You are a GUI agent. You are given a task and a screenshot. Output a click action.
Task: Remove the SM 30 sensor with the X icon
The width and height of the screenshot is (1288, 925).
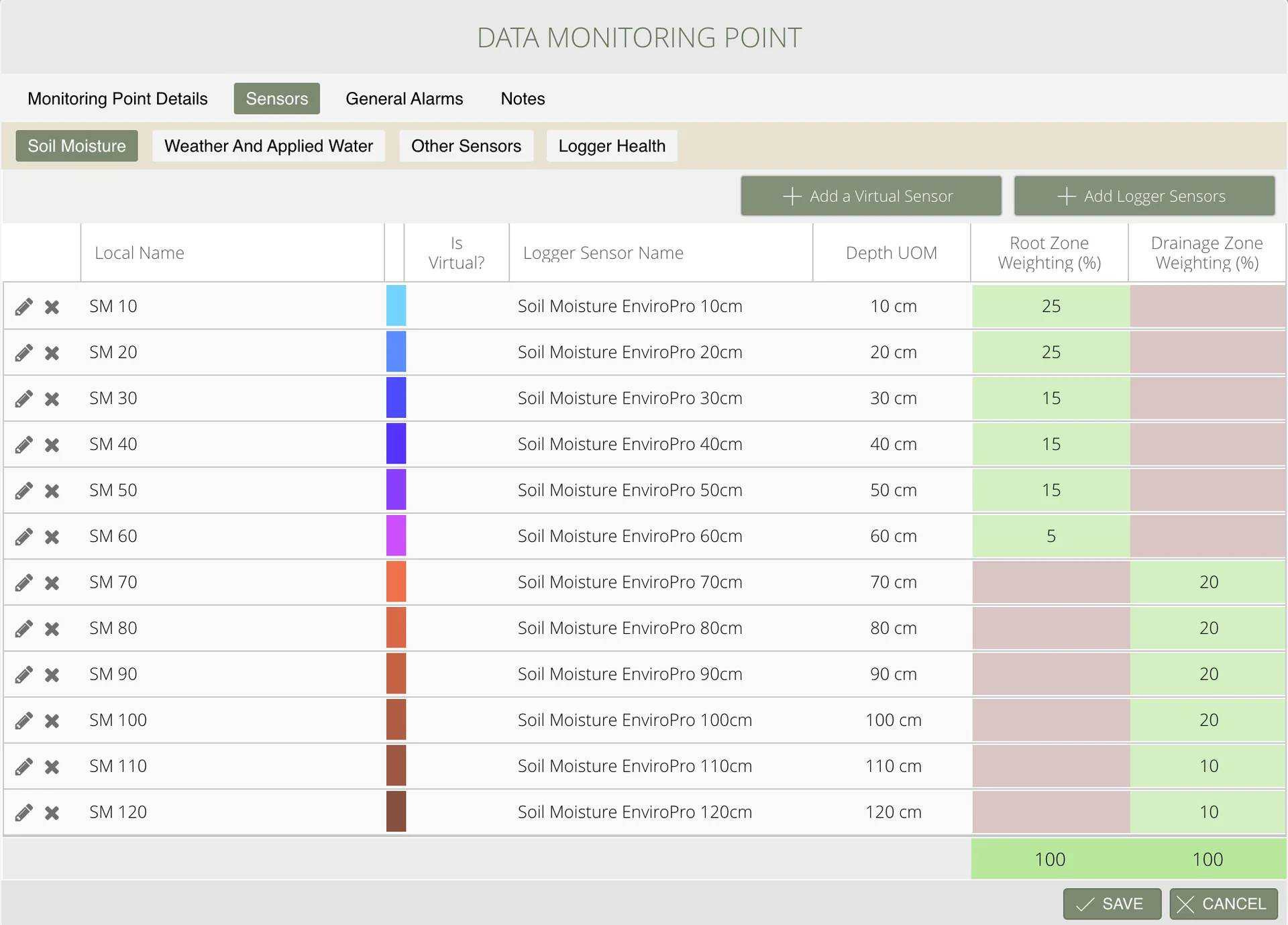[52, 399]
